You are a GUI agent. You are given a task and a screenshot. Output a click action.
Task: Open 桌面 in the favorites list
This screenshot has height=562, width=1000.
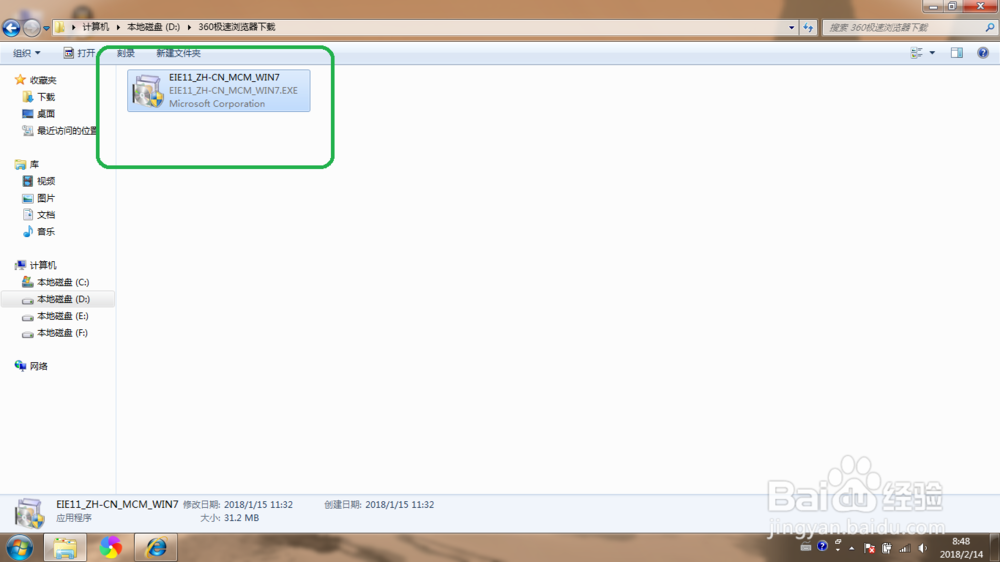point(46,114)
